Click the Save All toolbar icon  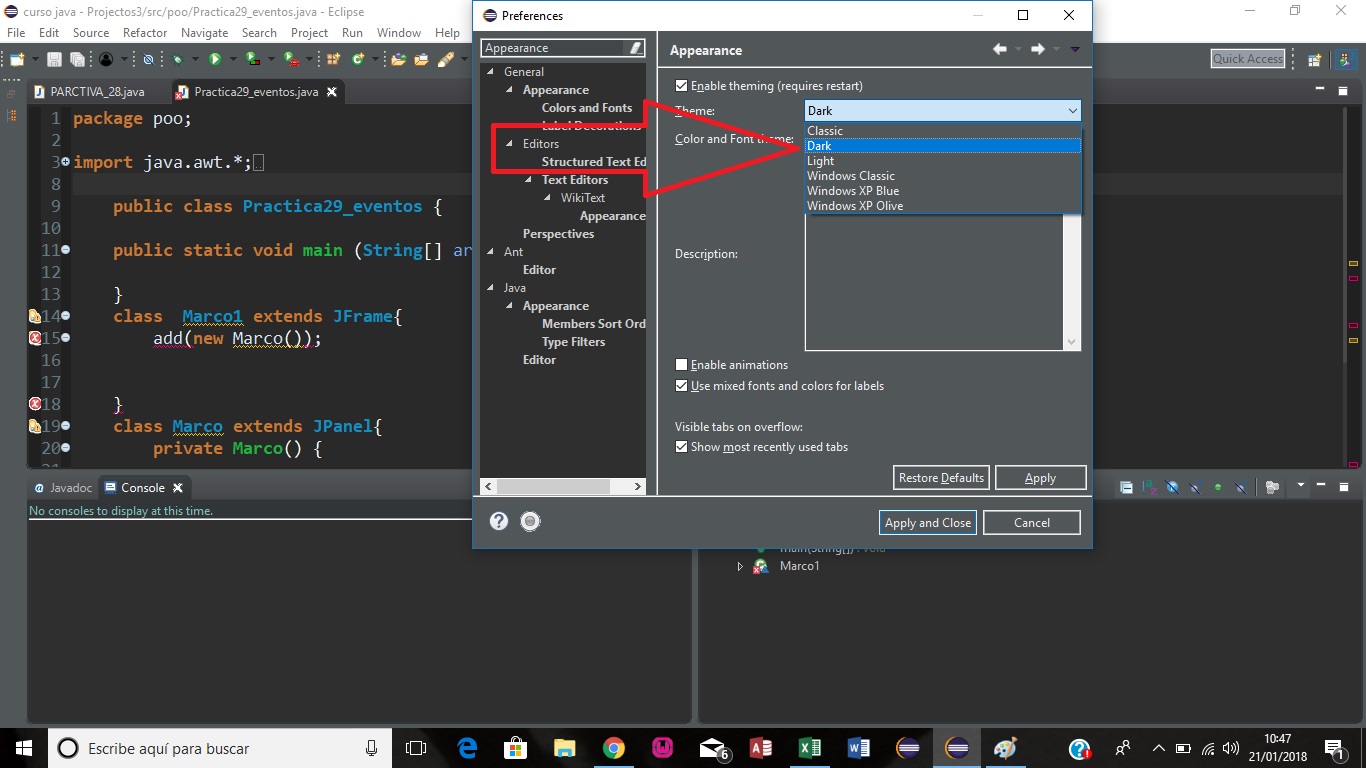(79, 58)
